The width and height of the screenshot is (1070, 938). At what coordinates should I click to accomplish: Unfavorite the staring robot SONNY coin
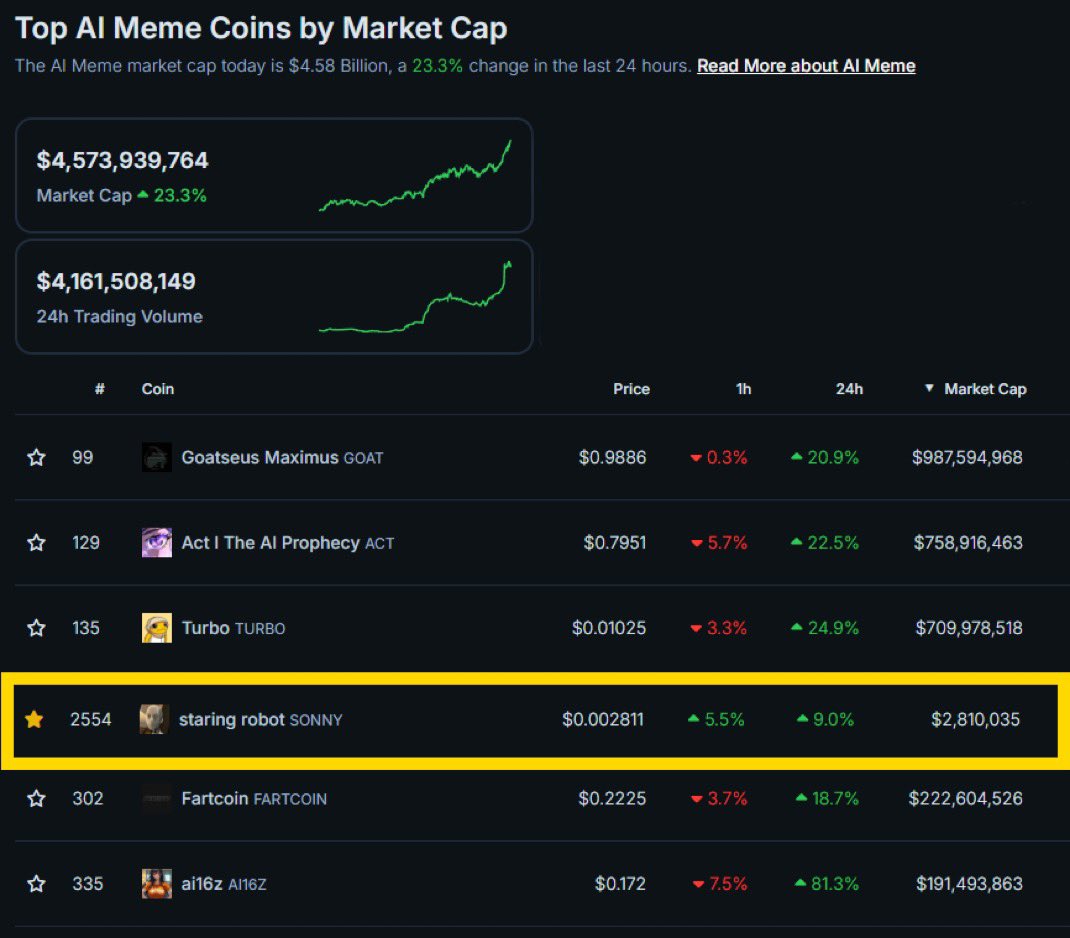click(x=36, y=719)
